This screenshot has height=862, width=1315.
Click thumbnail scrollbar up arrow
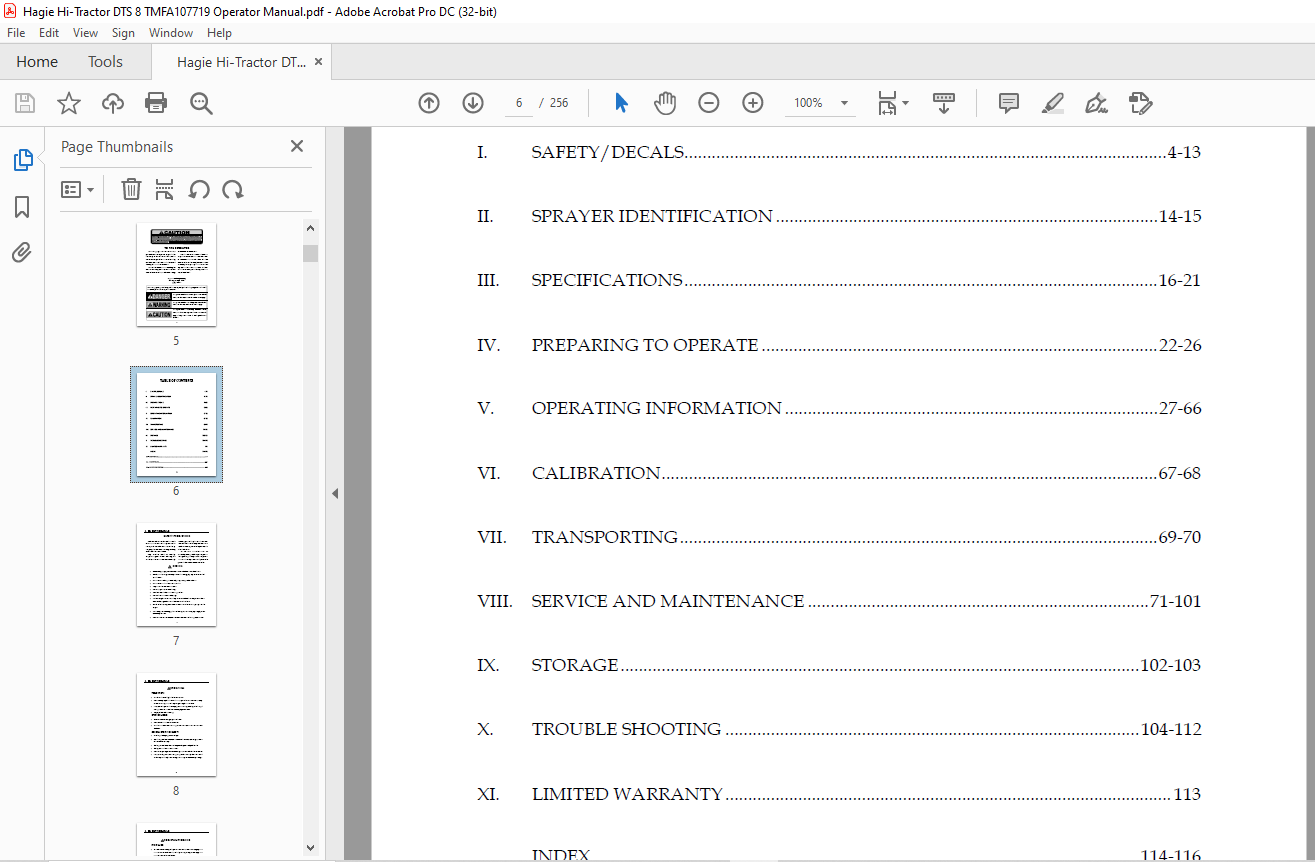pos(310,228)
